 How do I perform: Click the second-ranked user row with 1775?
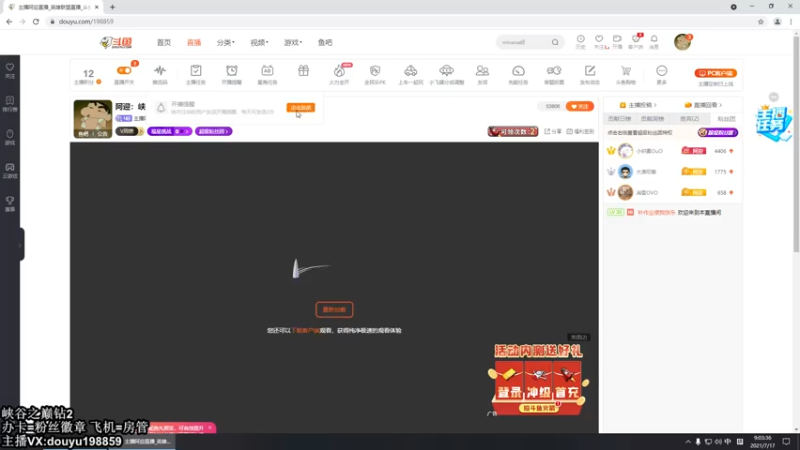672,172
